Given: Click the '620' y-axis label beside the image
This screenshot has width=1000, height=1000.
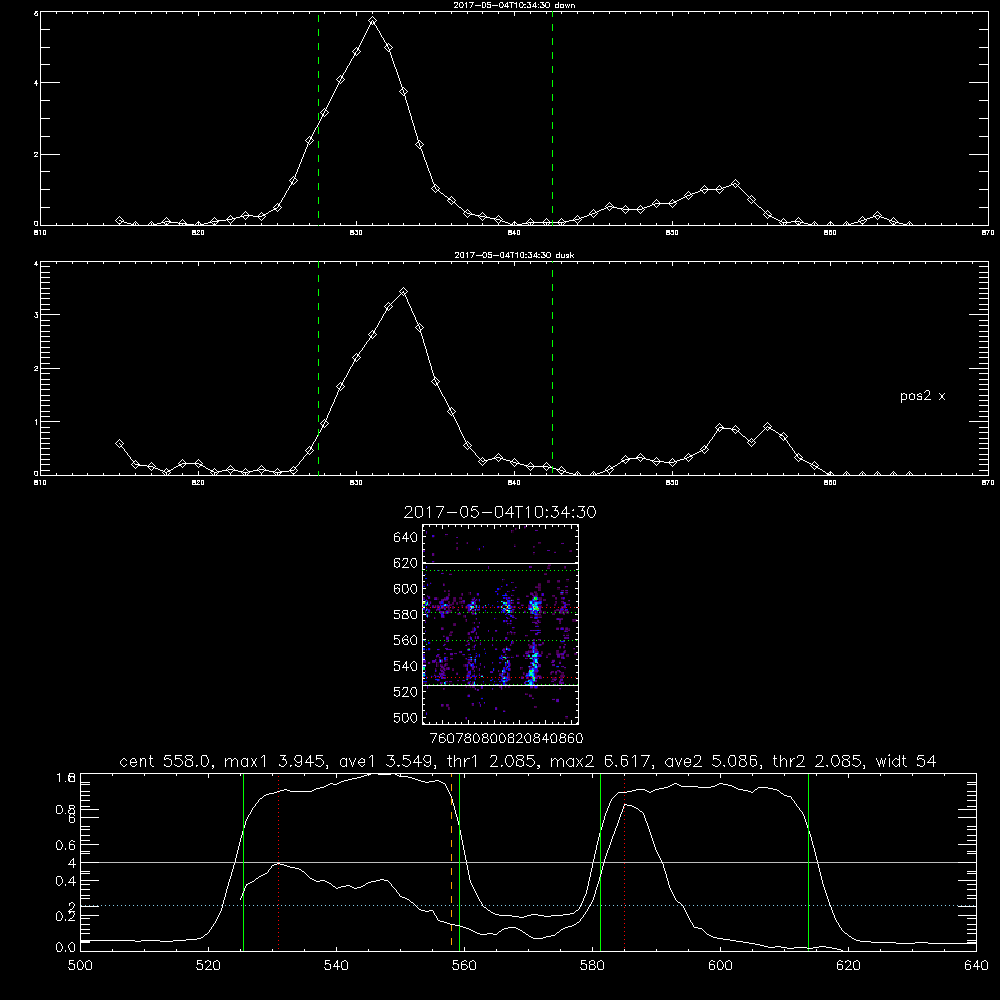Looking at the screenshot, I should tap(405, 563).
